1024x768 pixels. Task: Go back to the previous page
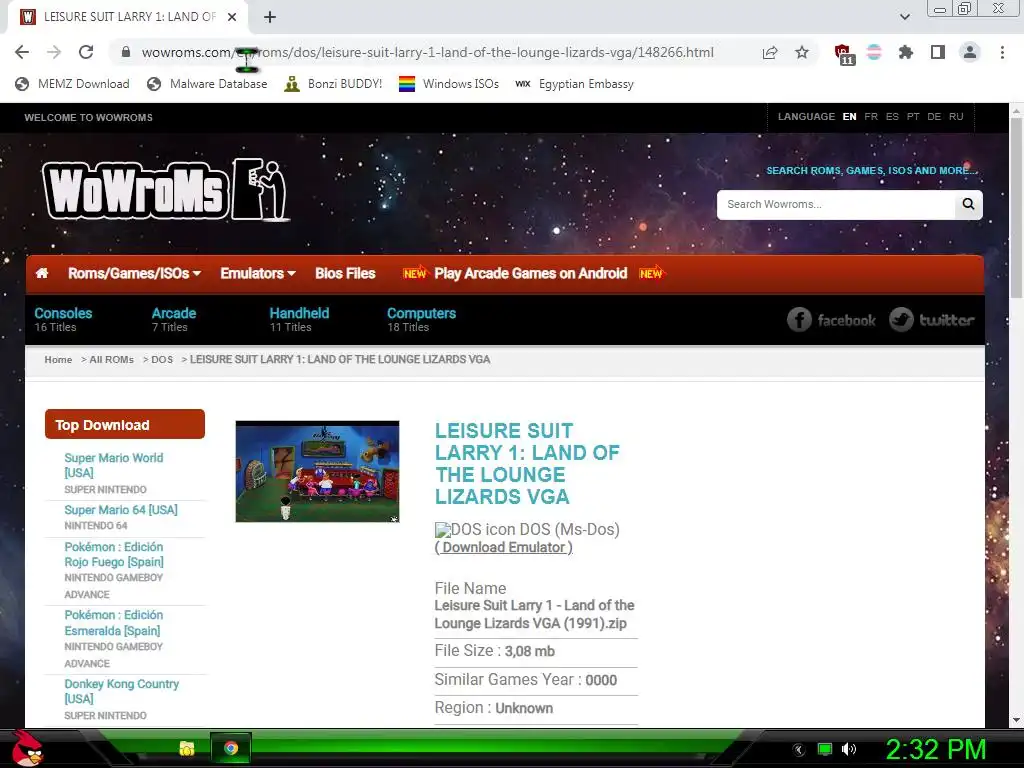pyautogui.click(x=22, y=52)
